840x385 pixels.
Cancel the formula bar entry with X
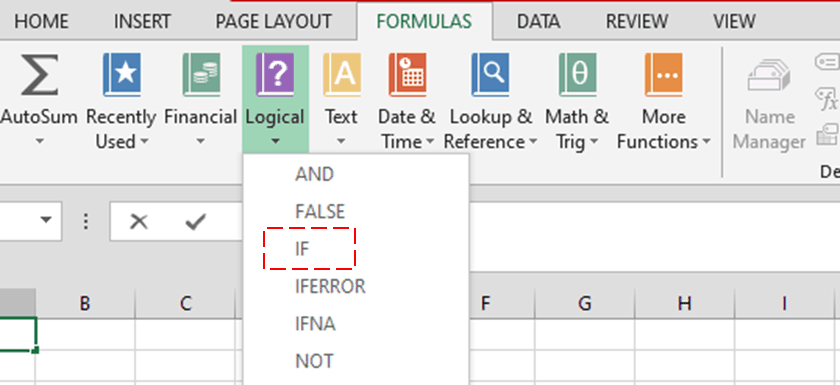(139, 221)
